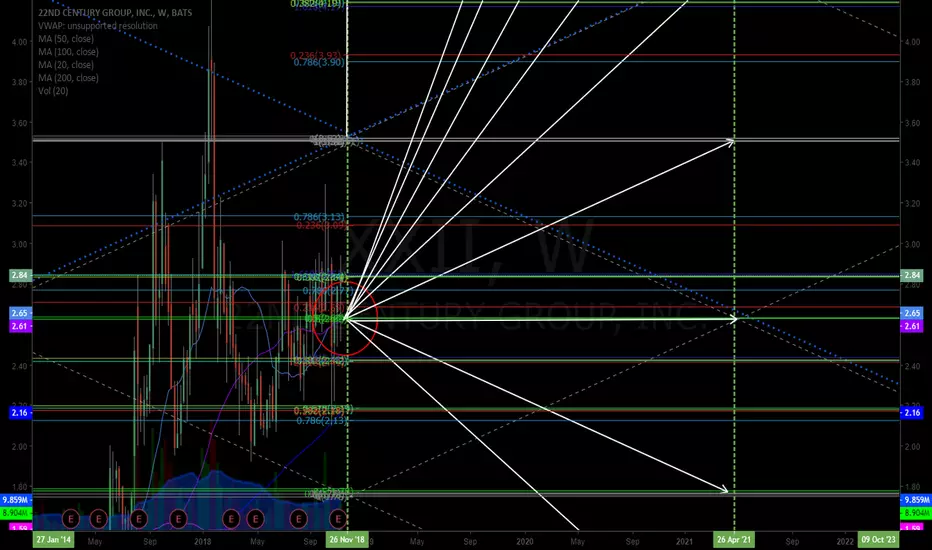Image resolution: width=932 pixels, height=550 pixels.
Task: Click the 2.65 price tag on left scale
Action: coord(20,313)
